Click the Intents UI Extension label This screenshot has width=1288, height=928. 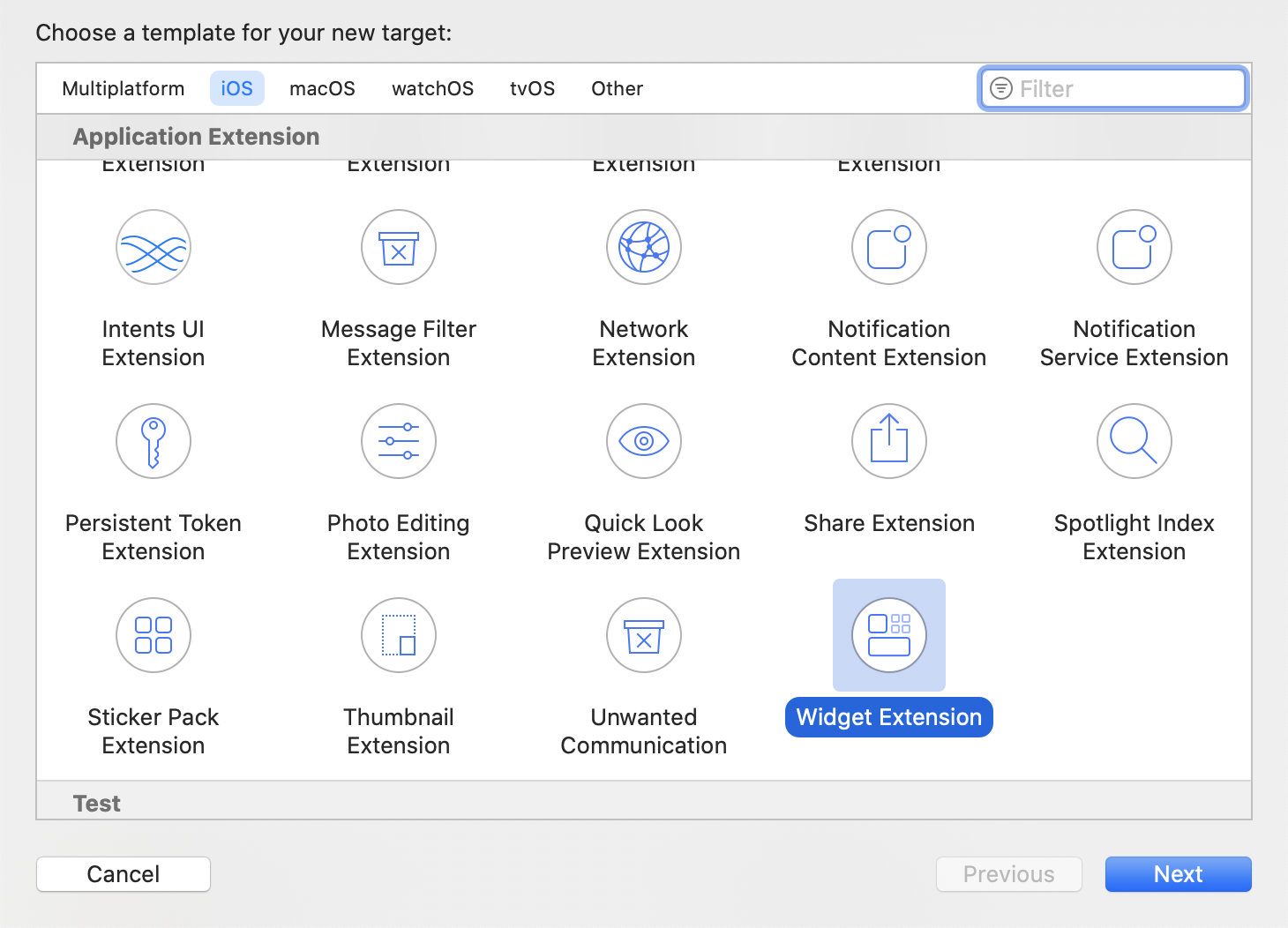tap(154, 343)
